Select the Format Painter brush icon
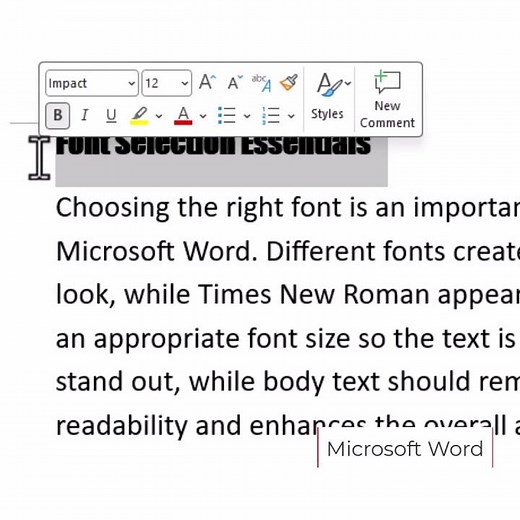This screenshot has height=520, width=520. (x=289, y=82)
